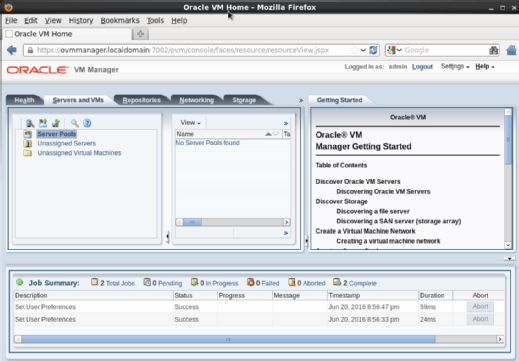Image resolution: width=519 pixels, height=362 pixels.
Task: Click the Complete jobs icon
Action: point(337,282)
